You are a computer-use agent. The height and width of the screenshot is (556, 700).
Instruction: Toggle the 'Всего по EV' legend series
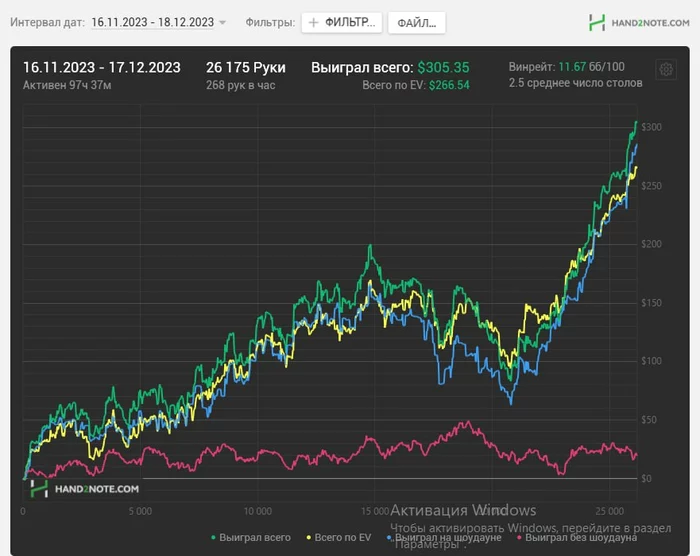tap(339, 537)
